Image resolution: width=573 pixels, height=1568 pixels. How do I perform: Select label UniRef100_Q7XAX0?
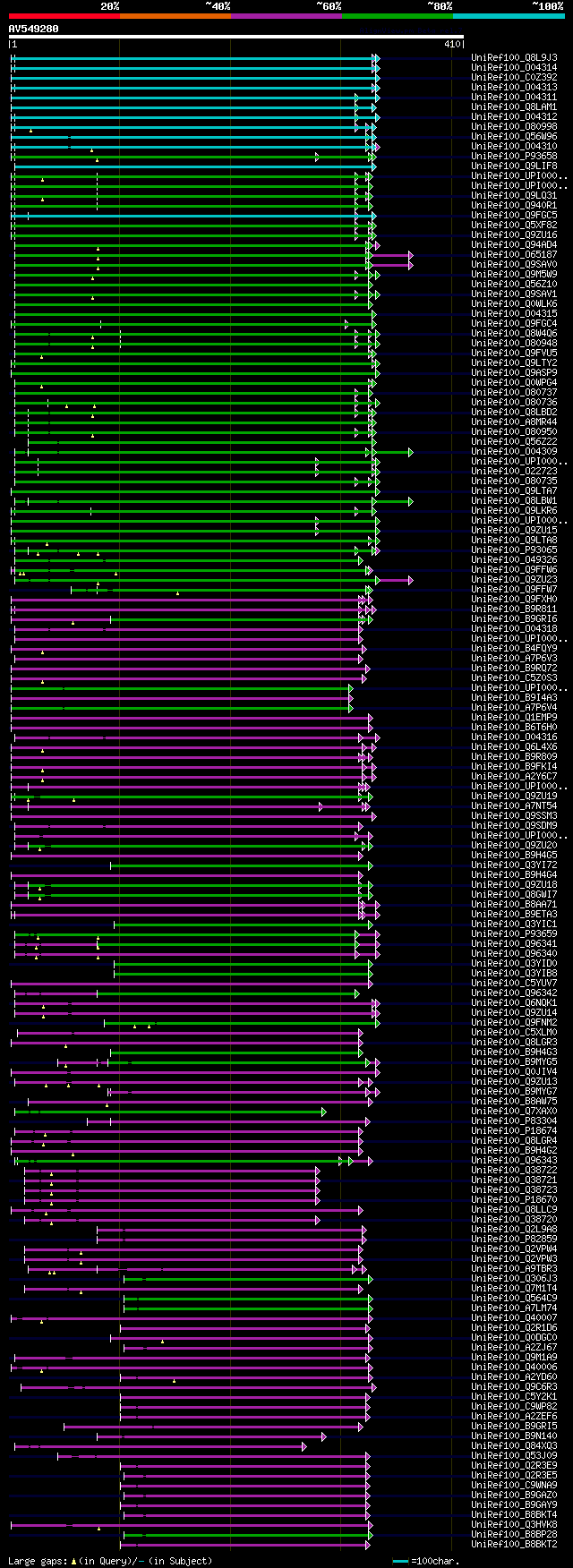(514, 1111)
